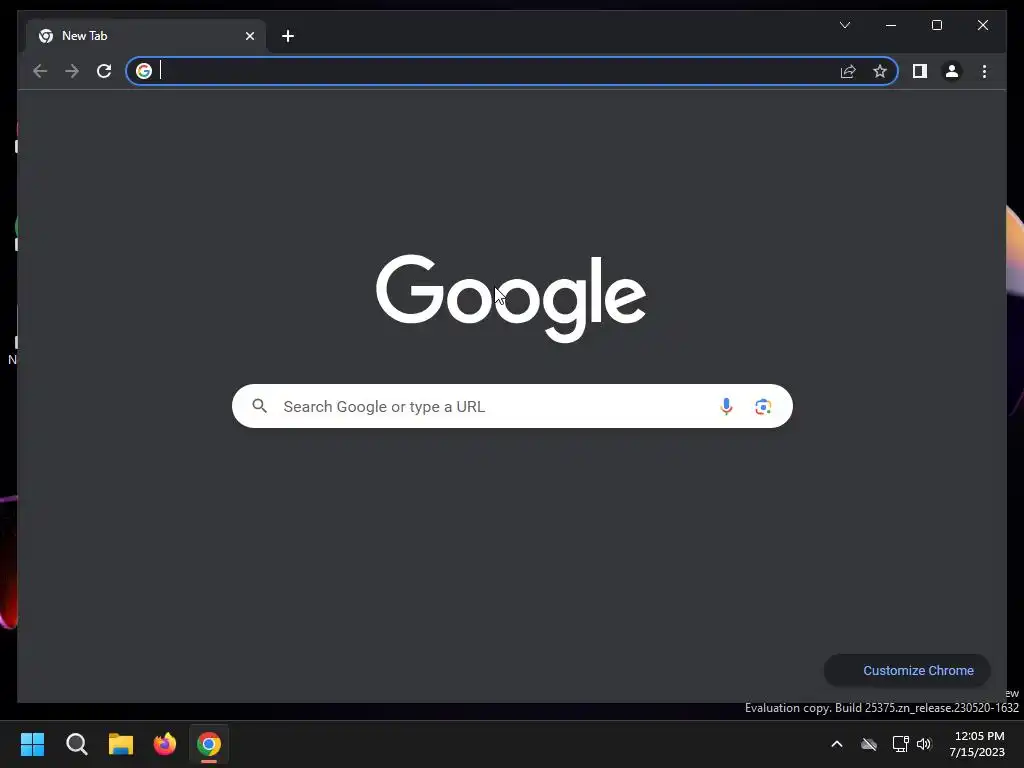Maximize the Chrome window
The image size is (1024, 768).
[x=936, y=25]
